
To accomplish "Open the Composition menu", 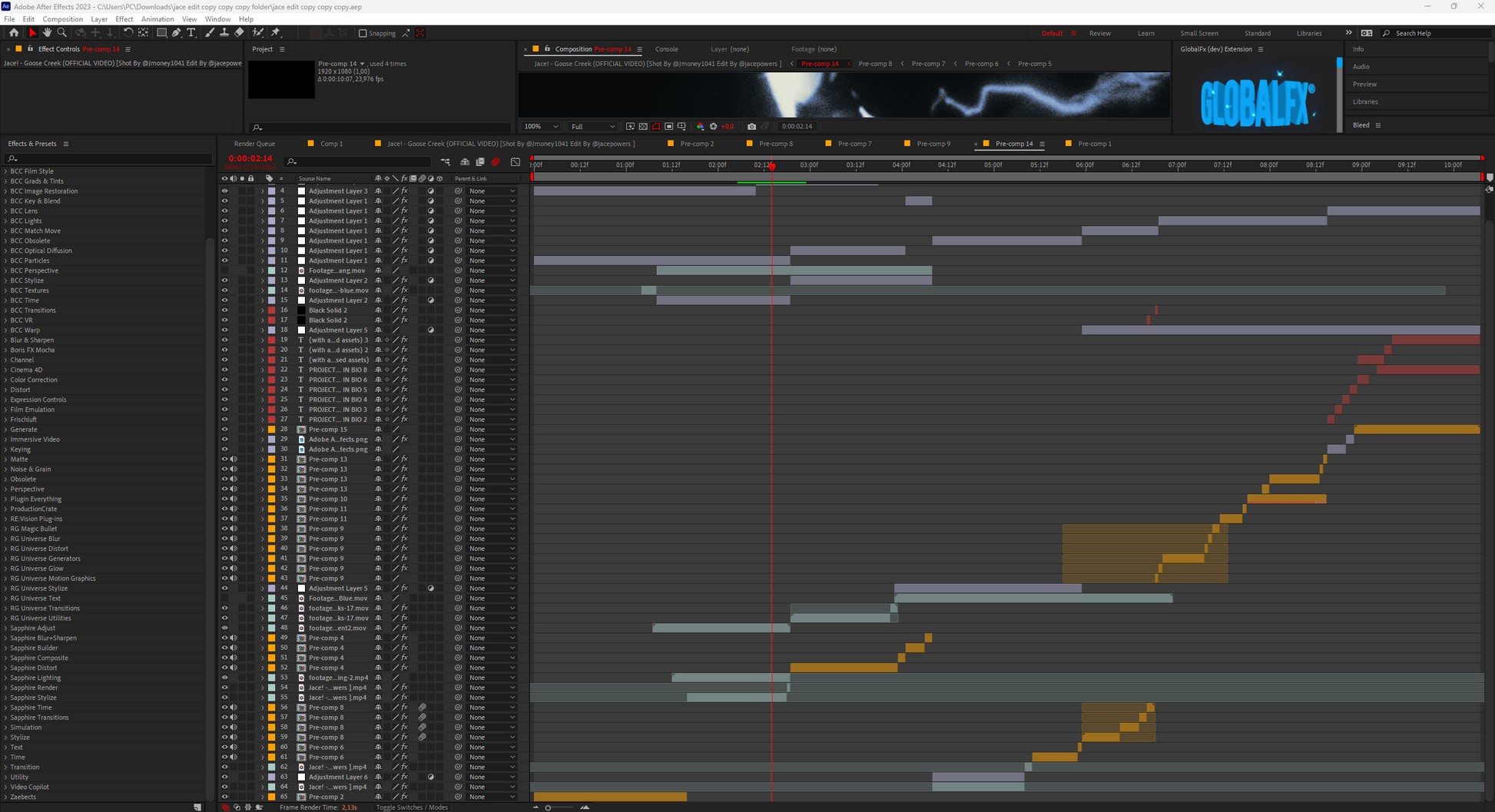I will 62,19.
